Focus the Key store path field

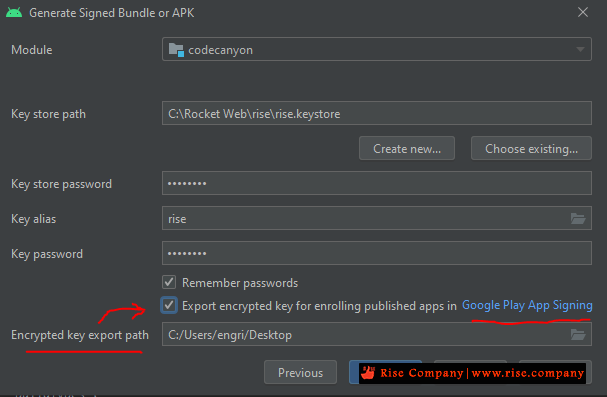377,113
